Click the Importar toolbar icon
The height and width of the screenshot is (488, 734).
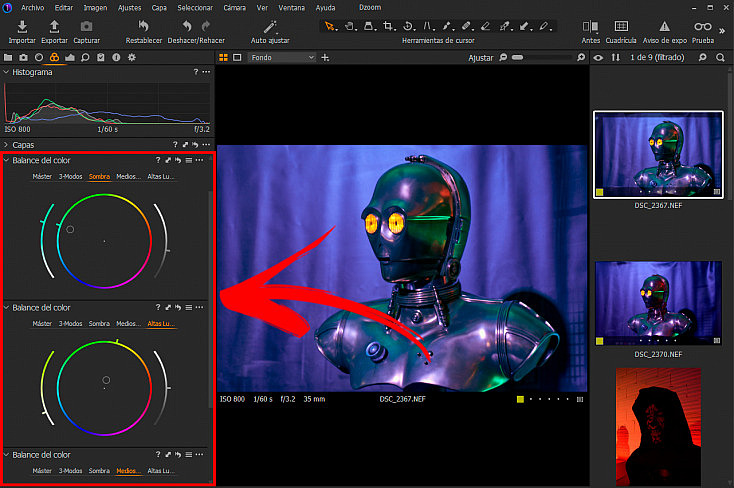pyautogui.click(x=22, y=27)
